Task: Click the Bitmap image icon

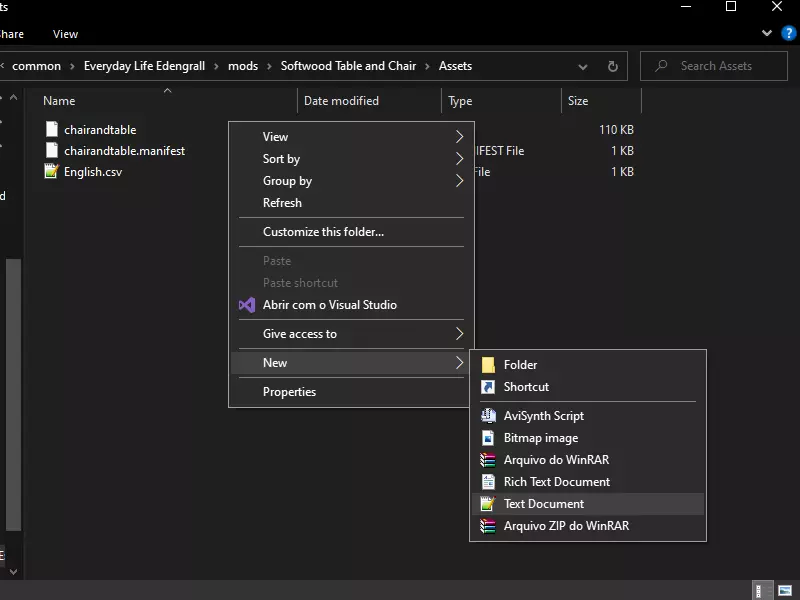Action: coord(488,438)
